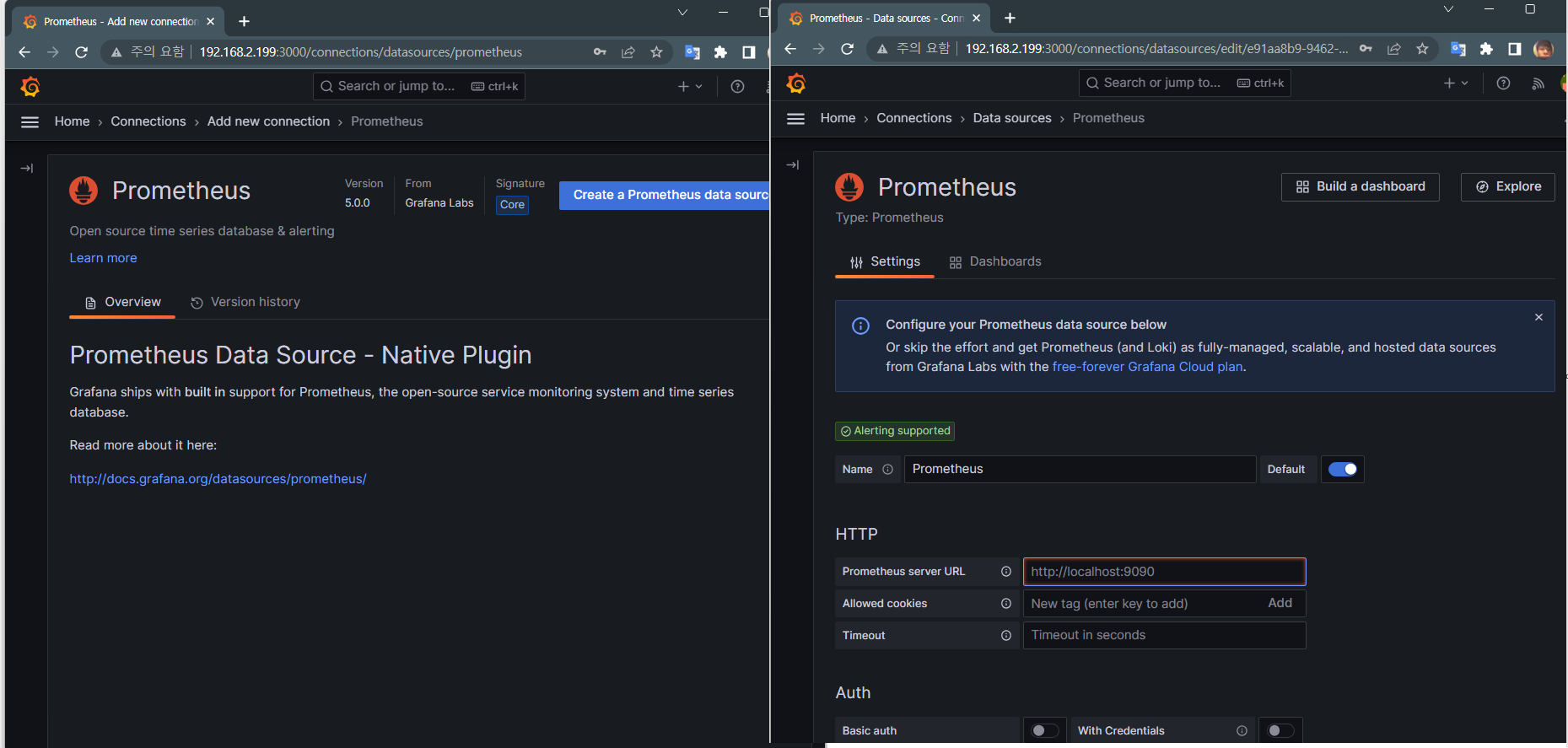Click share icon in left browser toolbar
The height and width of the screenshot is (748, 1568).
coord(628,52)
